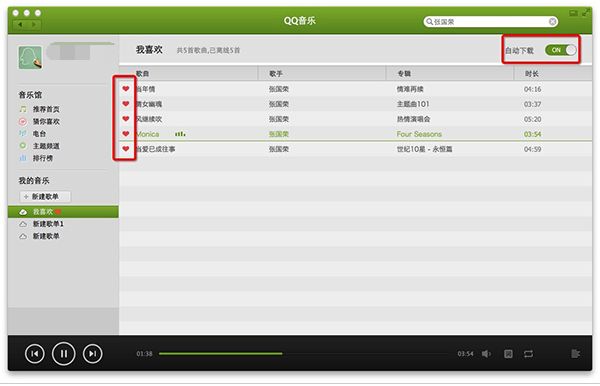The width and height of the screenshot is (600, 386).
Task: Go forward with the right arrow button
Action: point(34,25)
